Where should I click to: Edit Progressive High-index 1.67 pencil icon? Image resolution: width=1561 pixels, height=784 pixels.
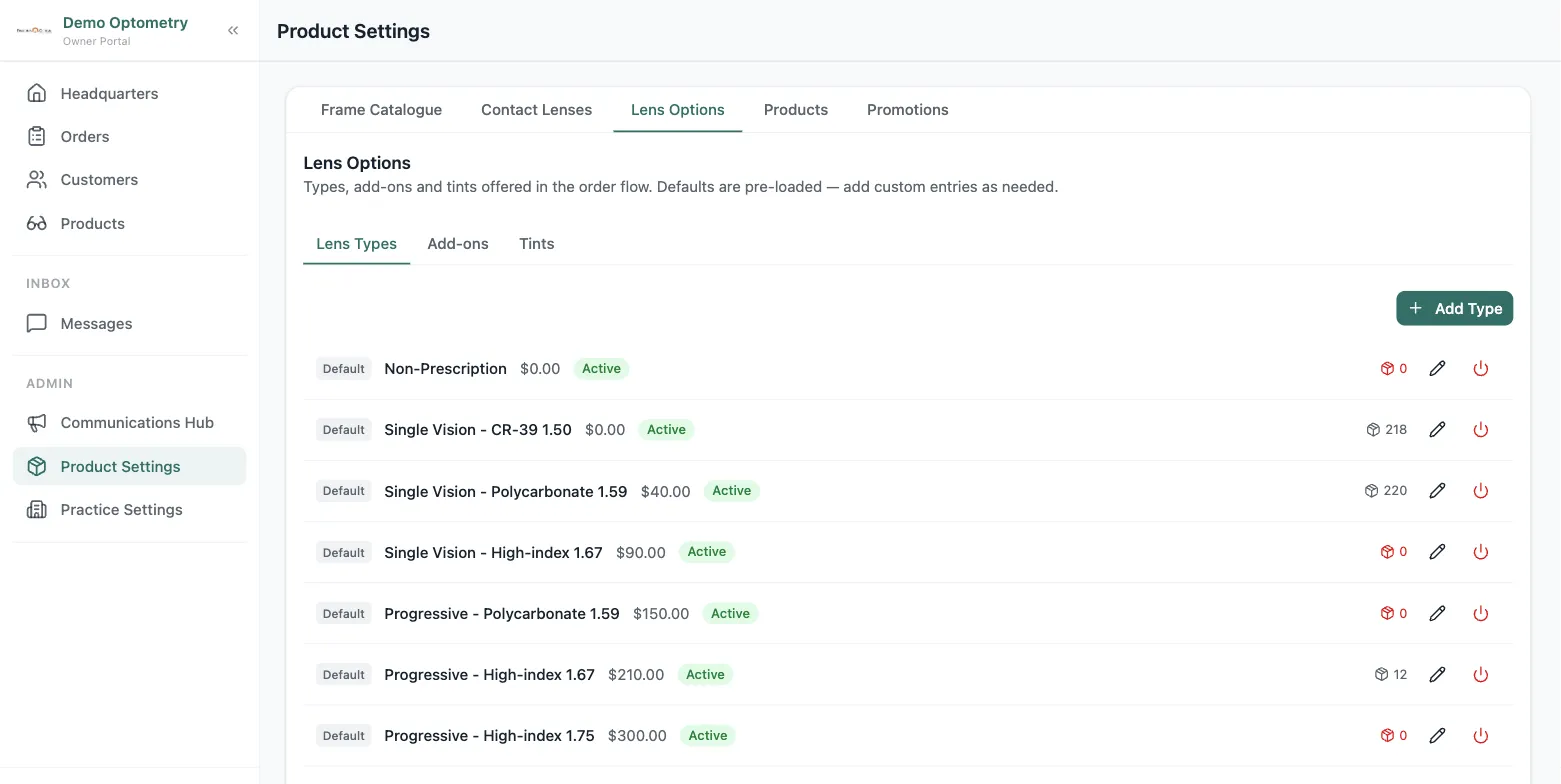pyautogui.click(x=1437, y=675)
